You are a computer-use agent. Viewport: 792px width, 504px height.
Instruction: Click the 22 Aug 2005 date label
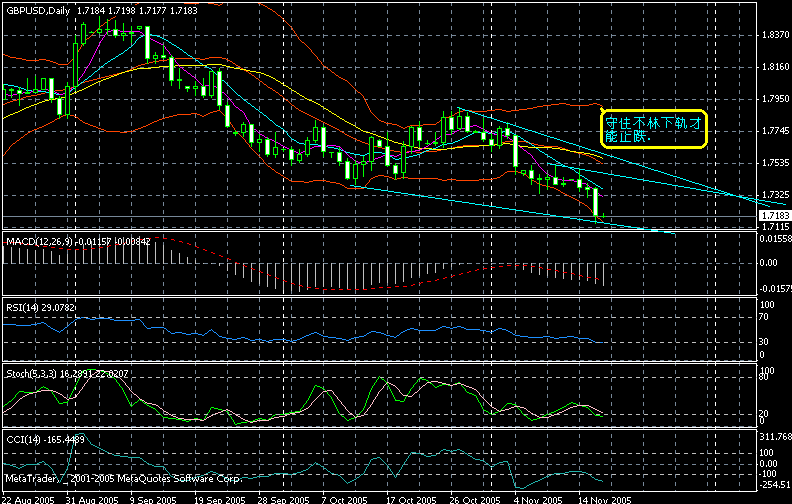coord(28,499)
